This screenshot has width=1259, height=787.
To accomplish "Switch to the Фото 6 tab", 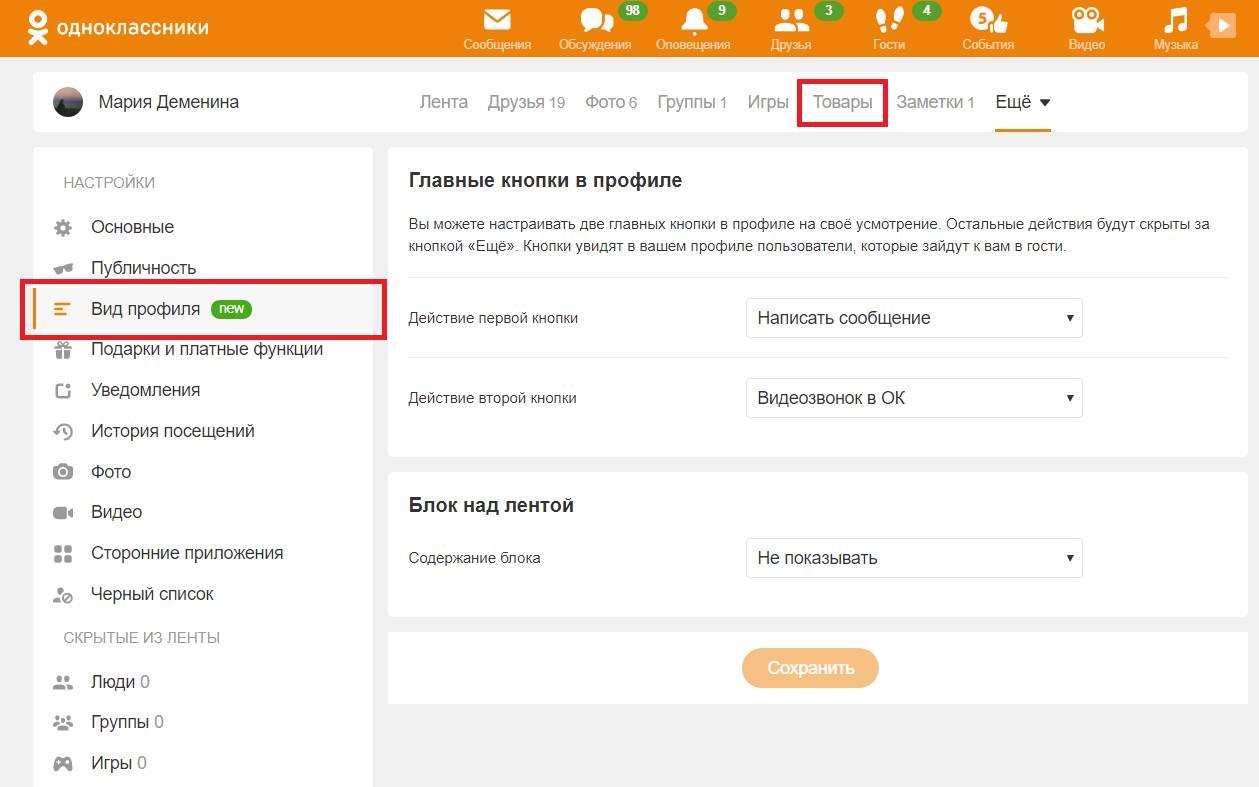I will [611, 102].
